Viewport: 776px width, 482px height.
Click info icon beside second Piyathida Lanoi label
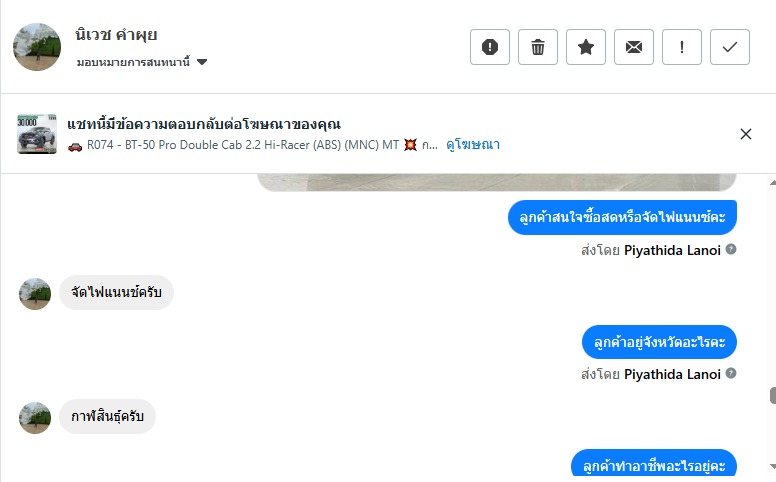(731, 373)
